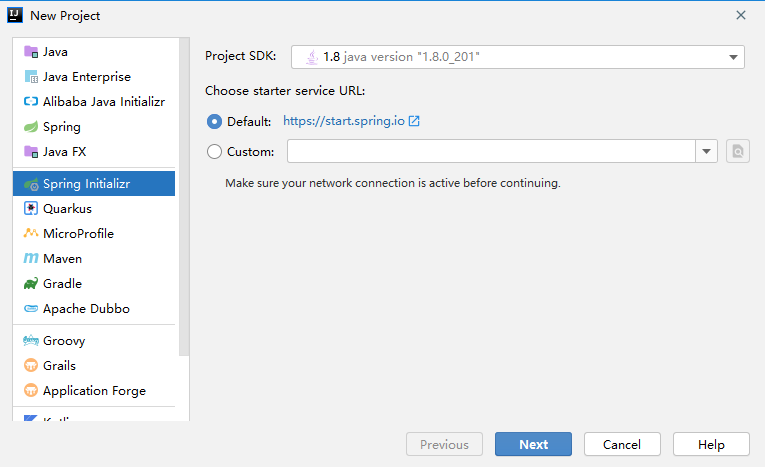Click the Maven 'm' icon
This screenshot has width=765, height=467.
pyautogui.click(x=30, y=259)
